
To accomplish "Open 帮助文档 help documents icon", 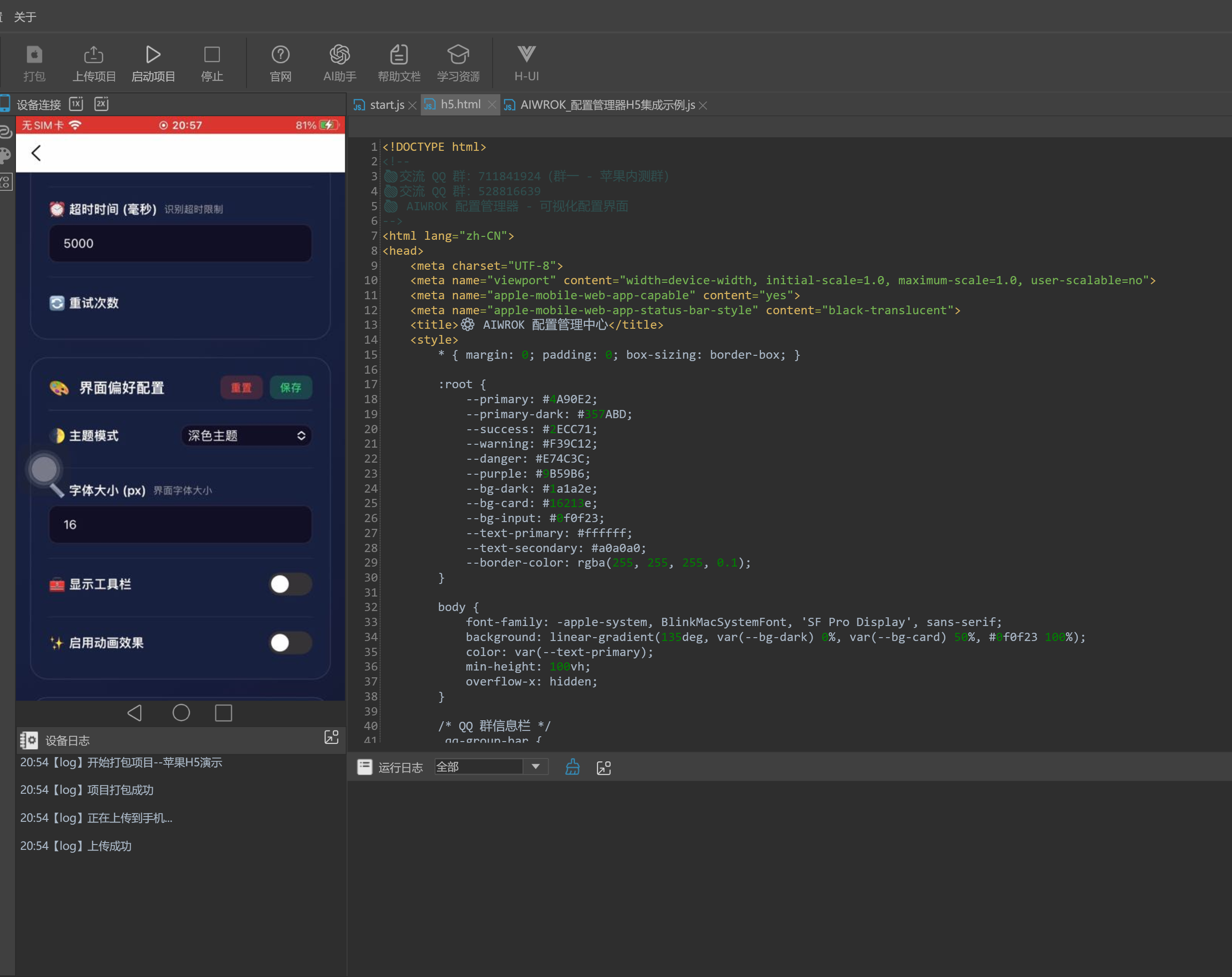I will point(399,55).
